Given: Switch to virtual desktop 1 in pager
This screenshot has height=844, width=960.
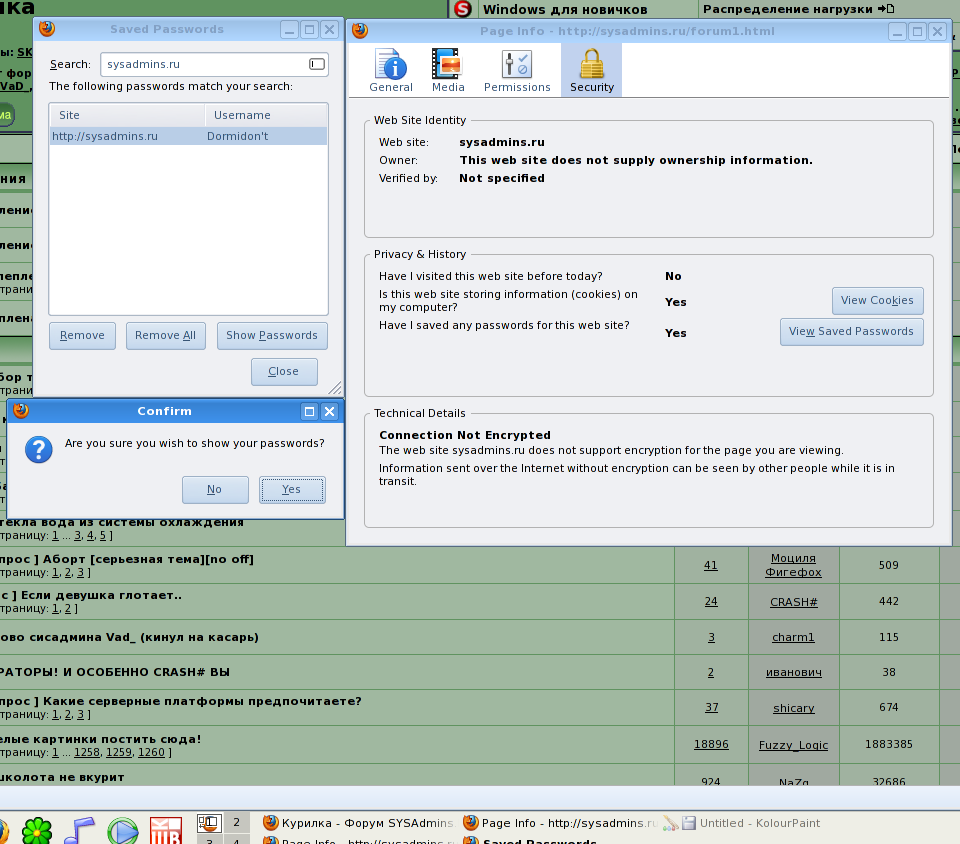Looking at the screenshot, I should [209, 823].
